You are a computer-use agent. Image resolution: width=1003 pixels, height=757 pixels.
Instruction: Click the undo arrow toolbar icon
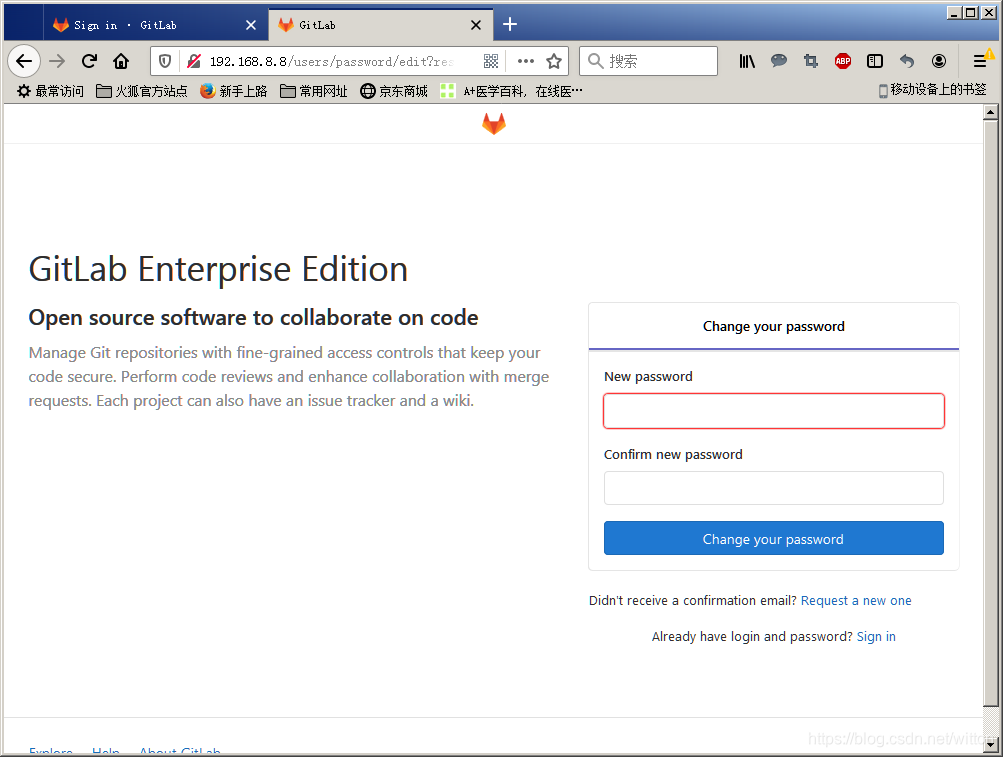coord(907,61)
